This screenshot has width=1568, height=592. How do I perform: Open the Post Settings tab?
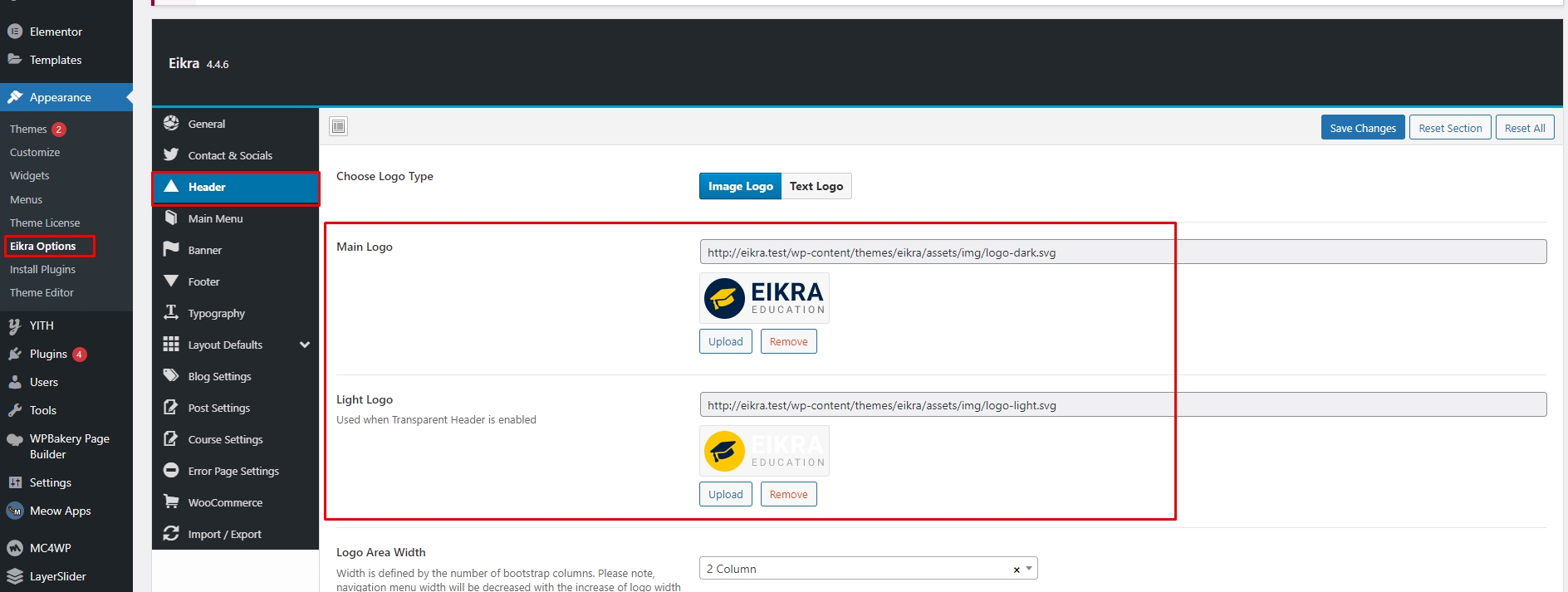[235, 408]
